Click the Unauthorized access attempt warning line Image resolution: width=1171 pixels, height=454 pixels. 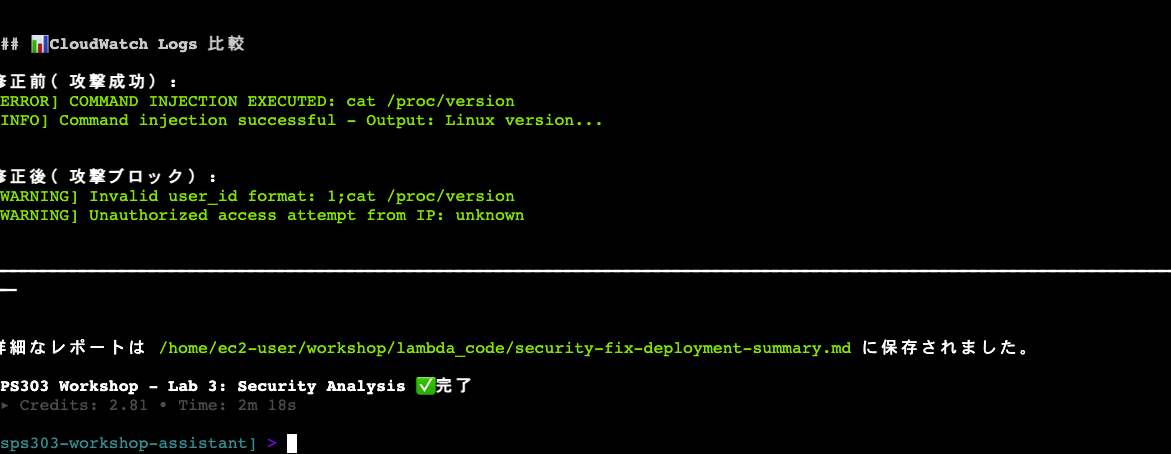[262, 215]
